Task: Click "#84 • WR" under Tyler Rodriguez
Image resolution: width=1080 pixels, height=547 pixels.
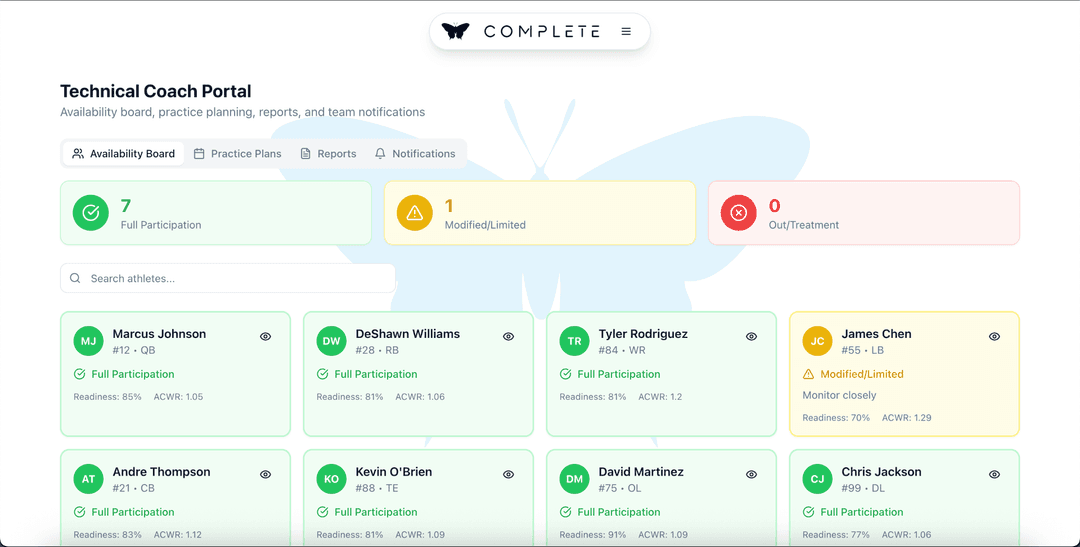Action: pos(622,350)
